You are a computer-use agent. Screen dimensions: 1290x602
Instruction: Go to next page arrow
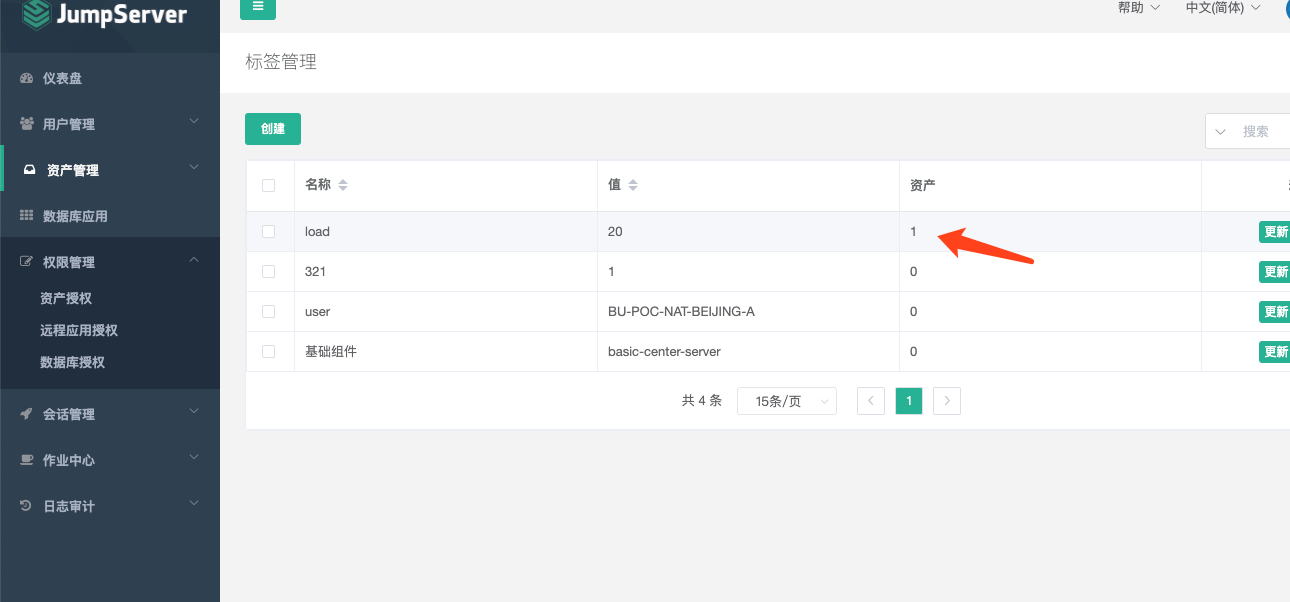click(x=947, y=401)
